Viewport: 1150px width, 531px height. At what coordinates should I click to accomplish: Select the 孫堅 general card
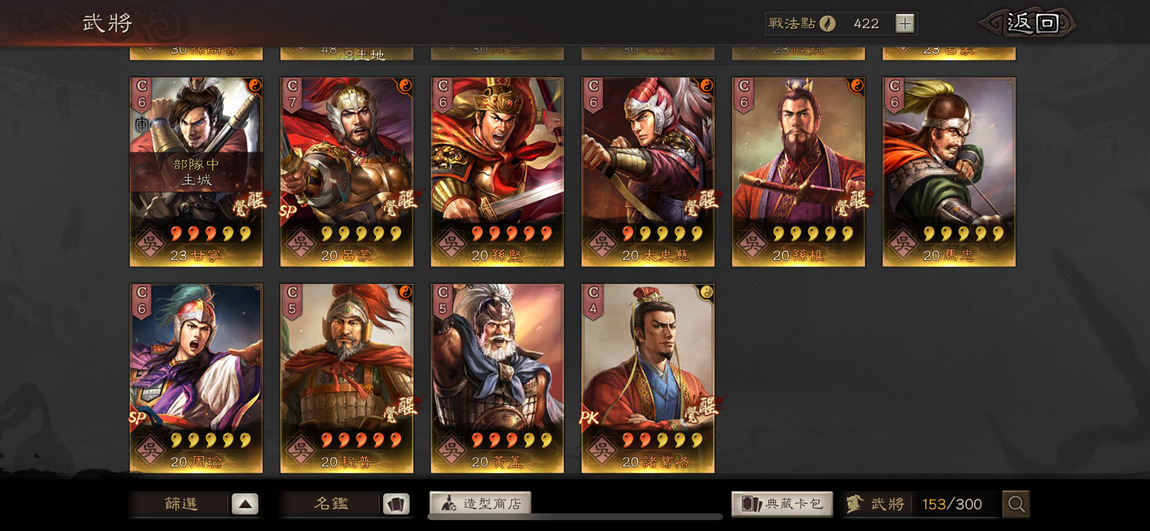(x=497, y=172)
